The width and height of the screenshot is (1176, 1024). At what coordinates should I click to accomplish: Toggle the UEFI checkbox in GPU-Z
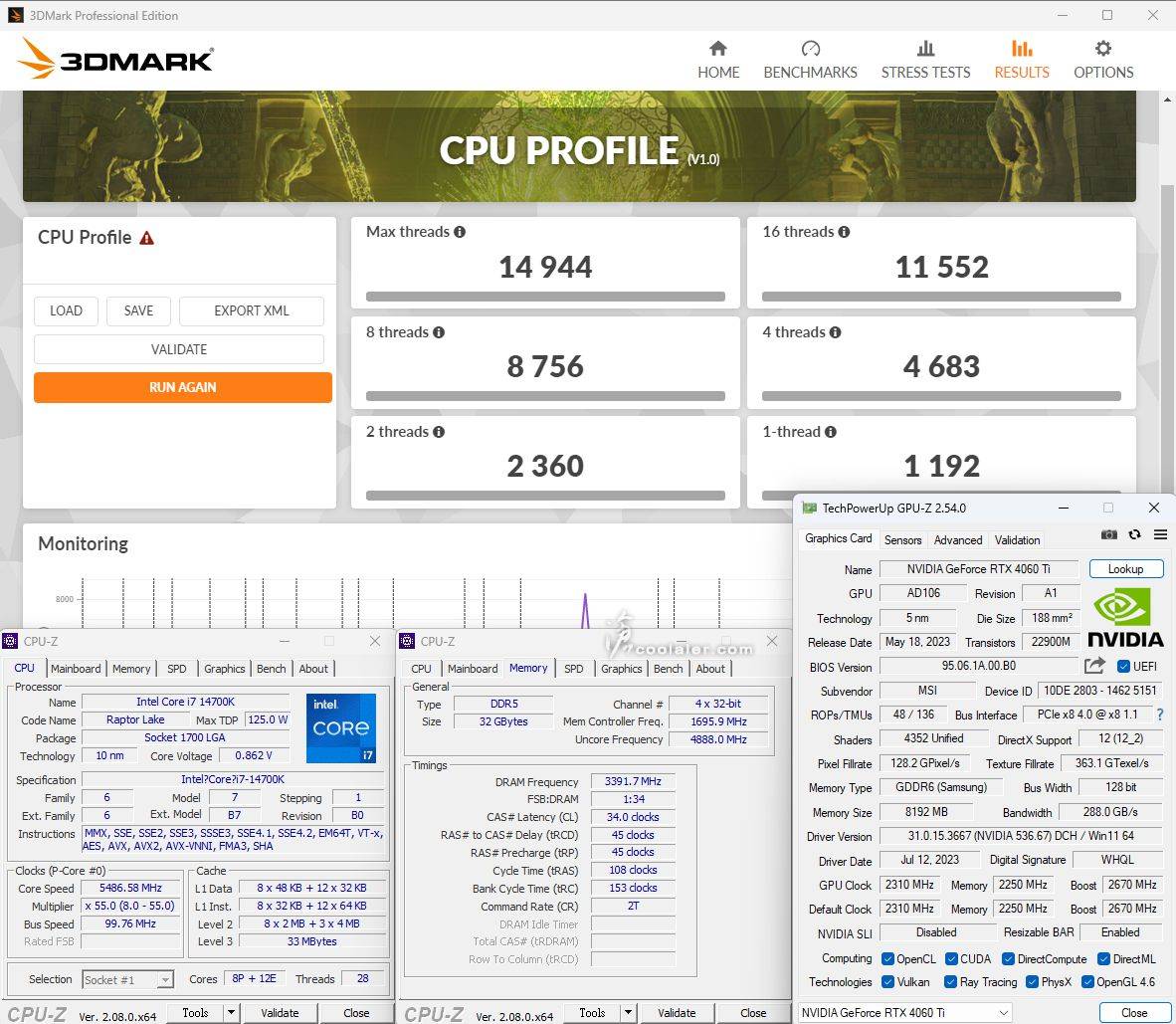(1123, 666)
